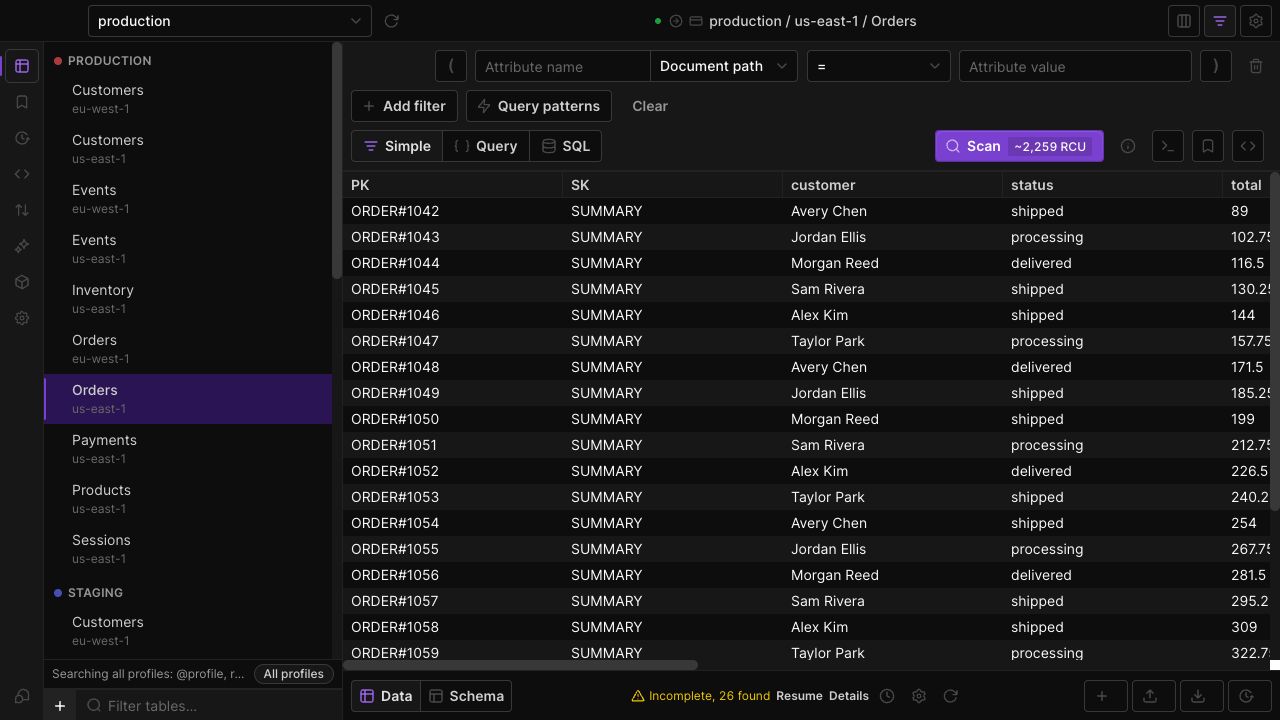Screen dimensions: 1280x720
Task: Click the Add filter button
Action: (x=404, y=106)
